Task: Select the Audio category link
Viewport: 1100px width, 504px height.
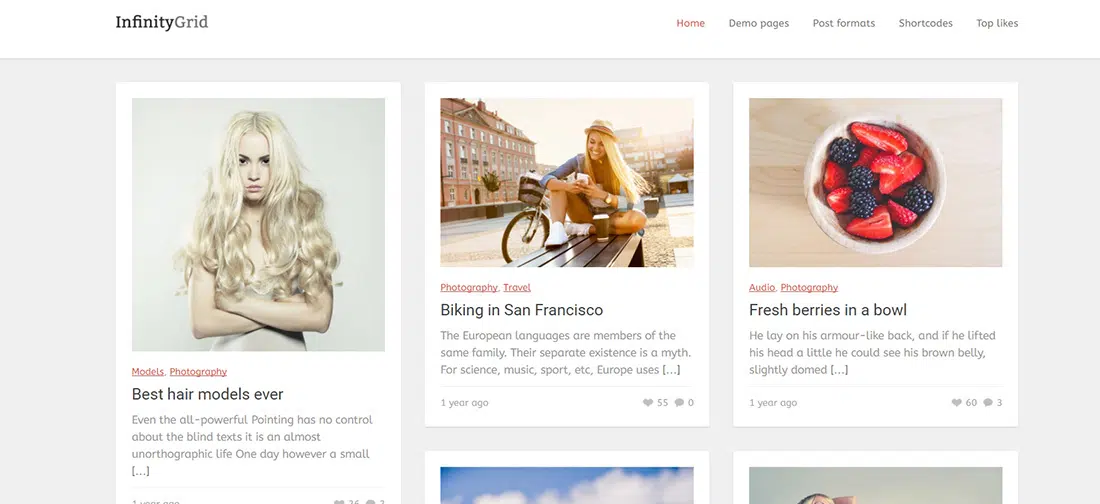Action: click(x=762, y=288)
